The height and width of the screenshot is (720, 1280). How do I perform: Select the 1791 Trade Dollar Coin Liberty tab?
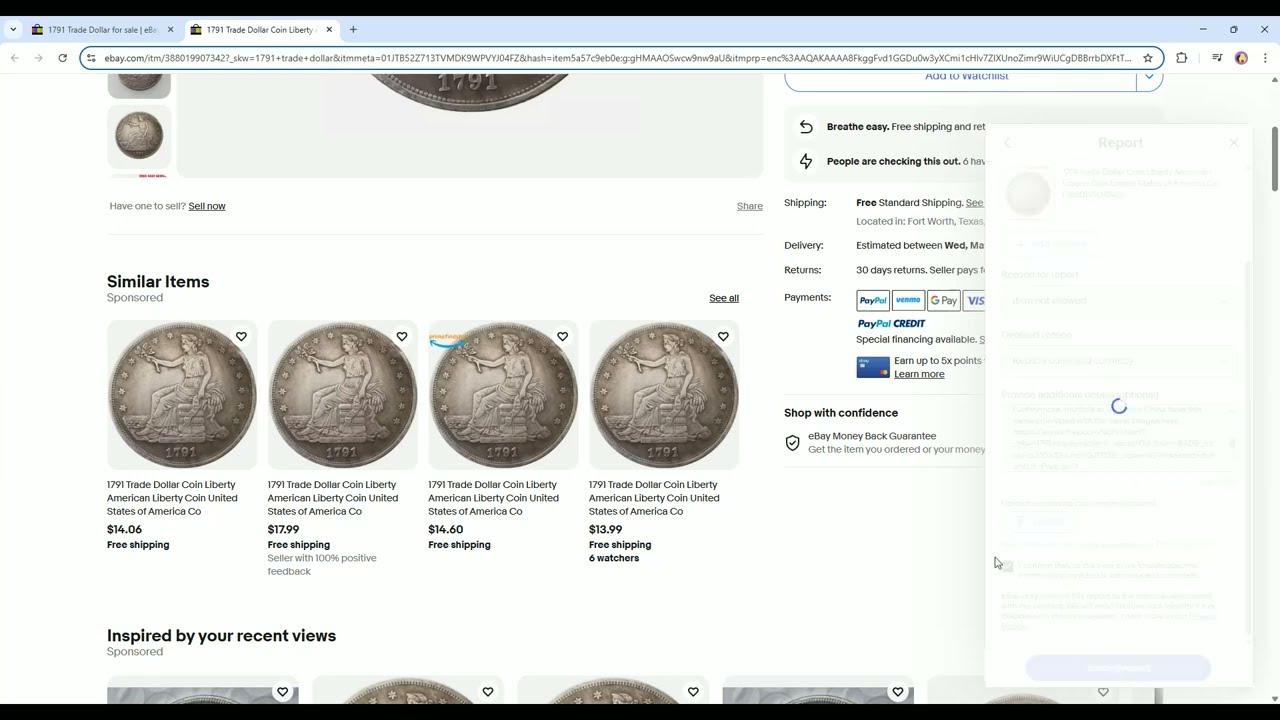262,30
